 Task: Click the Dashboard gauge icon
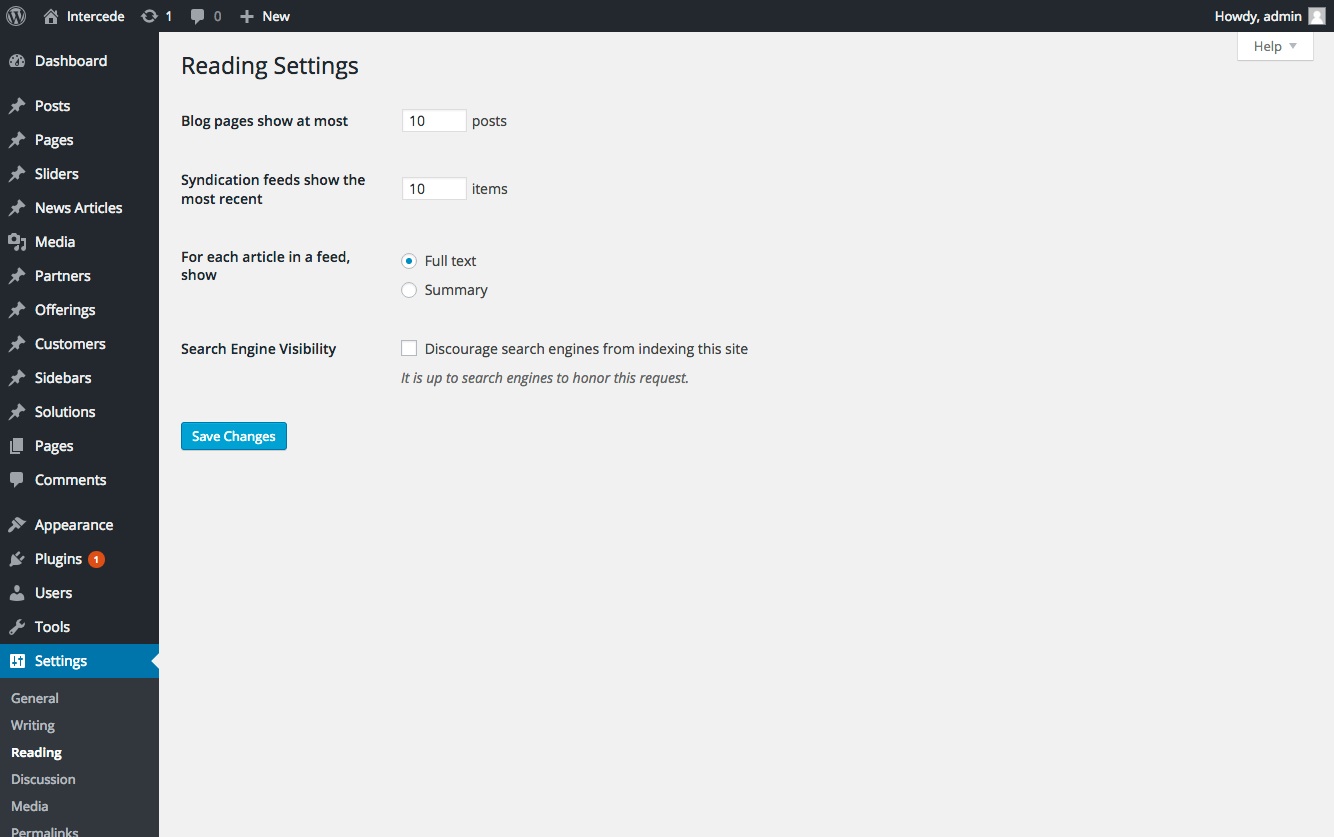[x=17, y=61]
